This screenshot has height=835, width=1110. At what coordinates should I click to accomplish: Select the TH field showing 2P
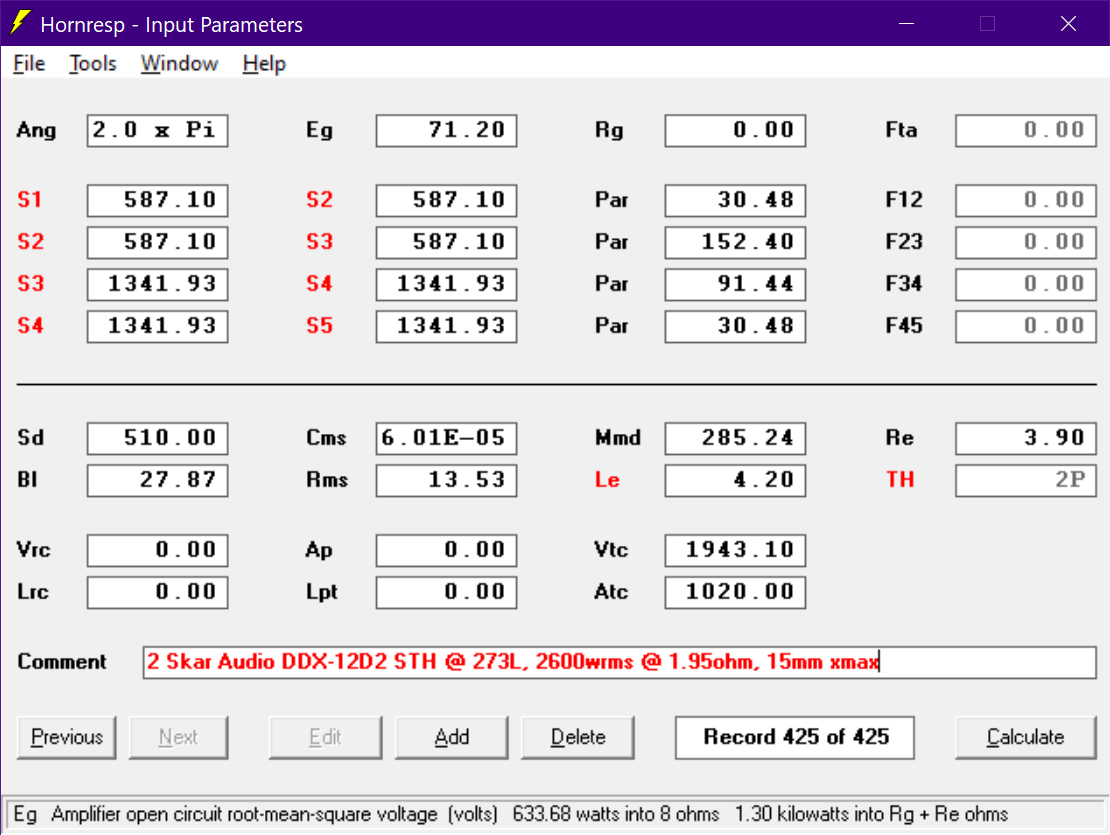(1026, 480)
